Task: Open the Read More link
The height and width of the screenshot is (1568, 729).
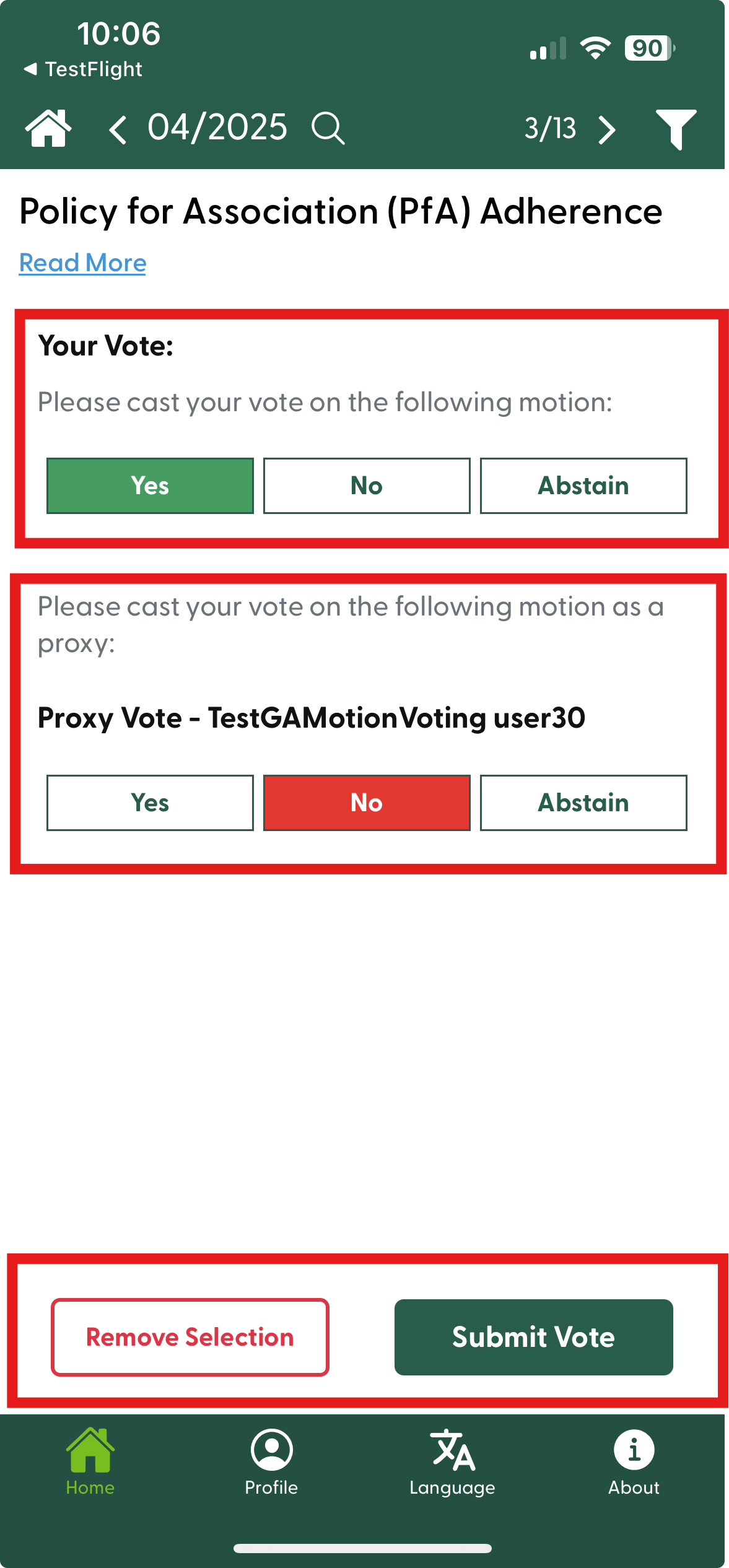Action: [82, 263]
